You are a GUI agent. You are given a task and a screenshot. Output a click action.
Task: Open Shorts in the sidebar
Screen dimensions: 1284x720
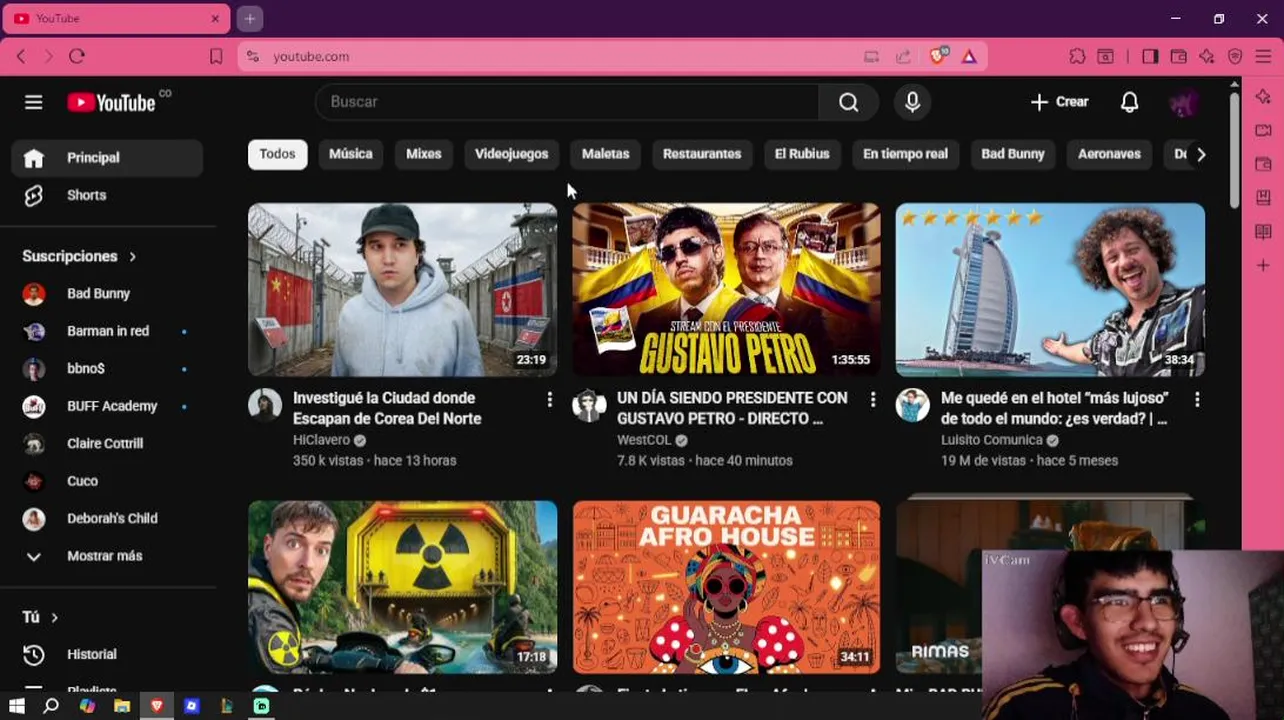[107, 195]
